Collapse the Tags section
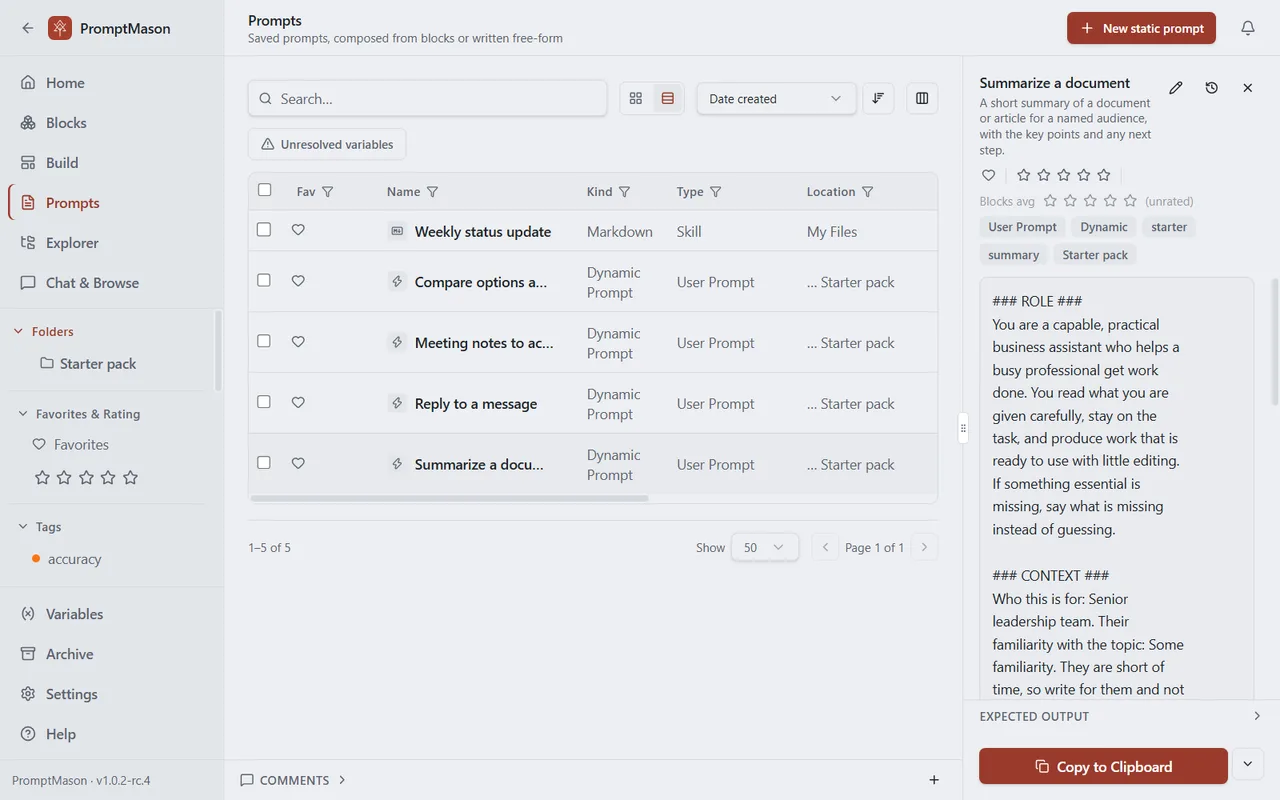The width and height of the screenshot is (1280, 800). tap(23, 527)
